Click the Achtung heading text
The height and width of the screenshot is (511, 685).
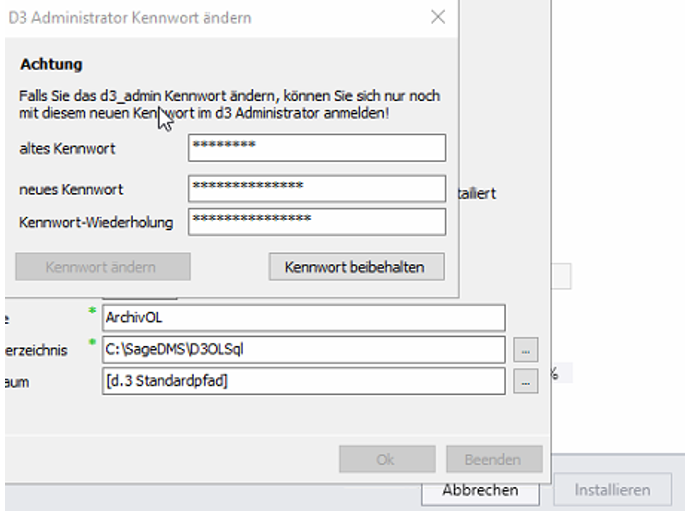(x=51, y=65)
